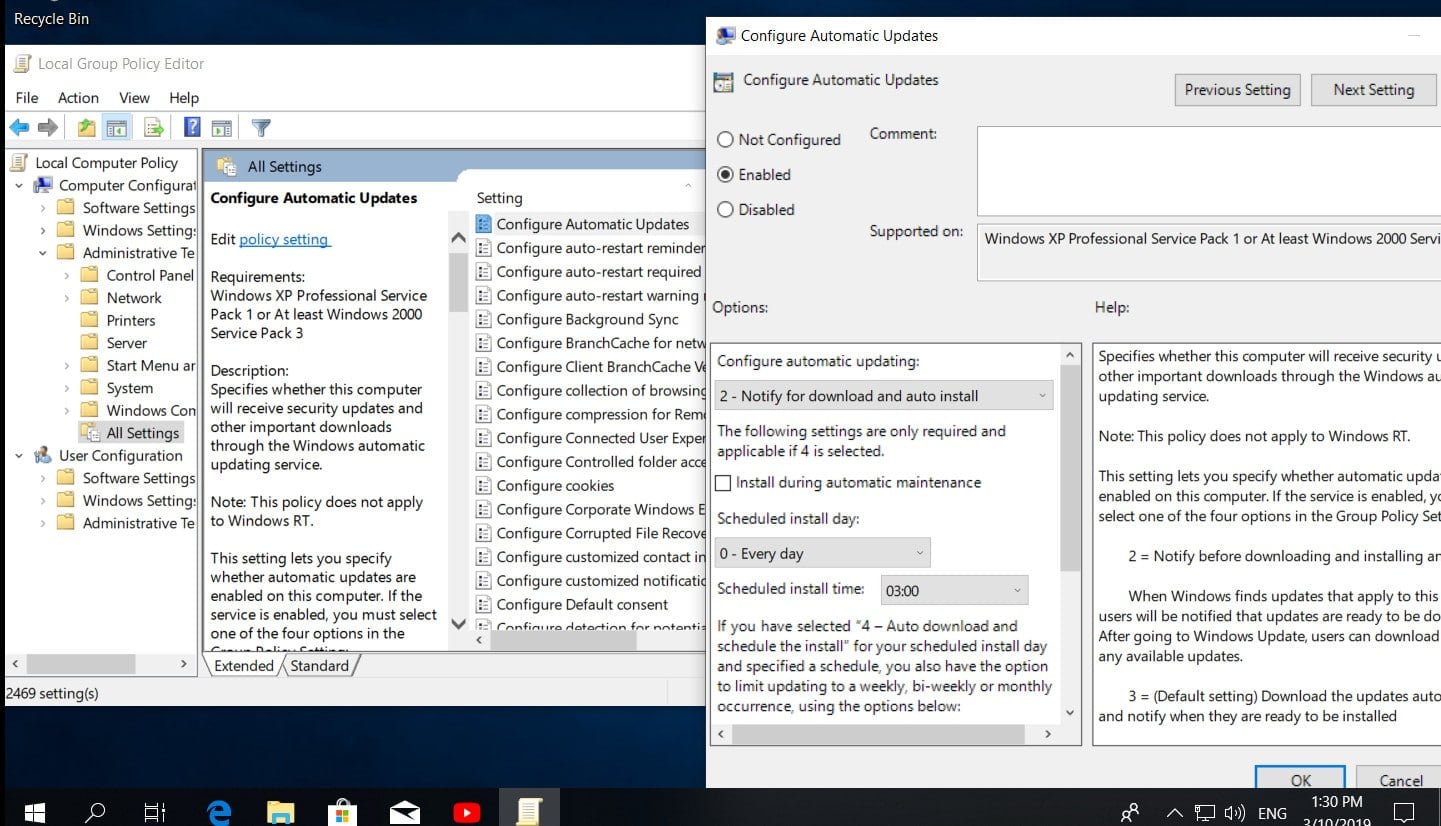
Task: Go up one level in tree
Action: [87, 128]
